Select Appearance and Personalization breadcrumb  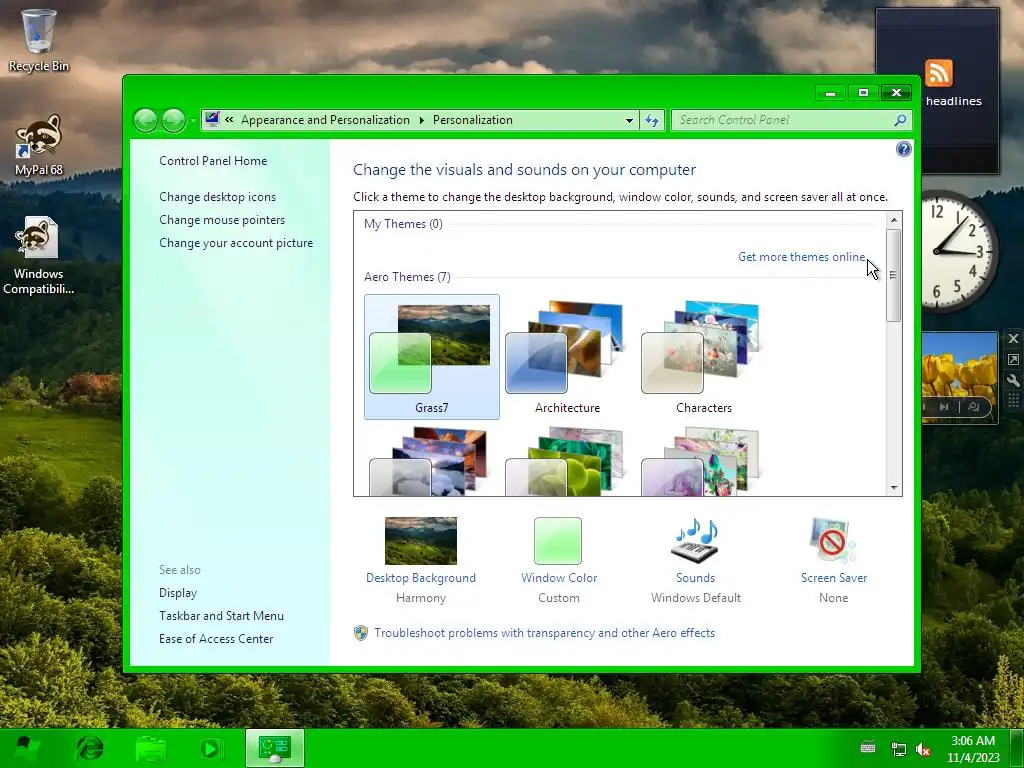325,120
